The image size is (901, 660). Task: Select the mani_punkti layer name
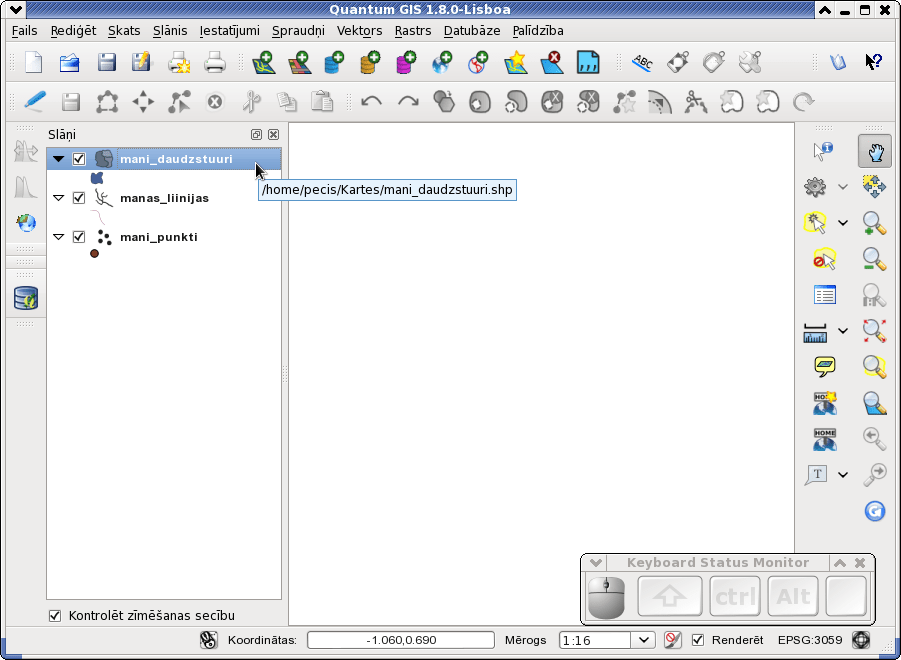159,237
